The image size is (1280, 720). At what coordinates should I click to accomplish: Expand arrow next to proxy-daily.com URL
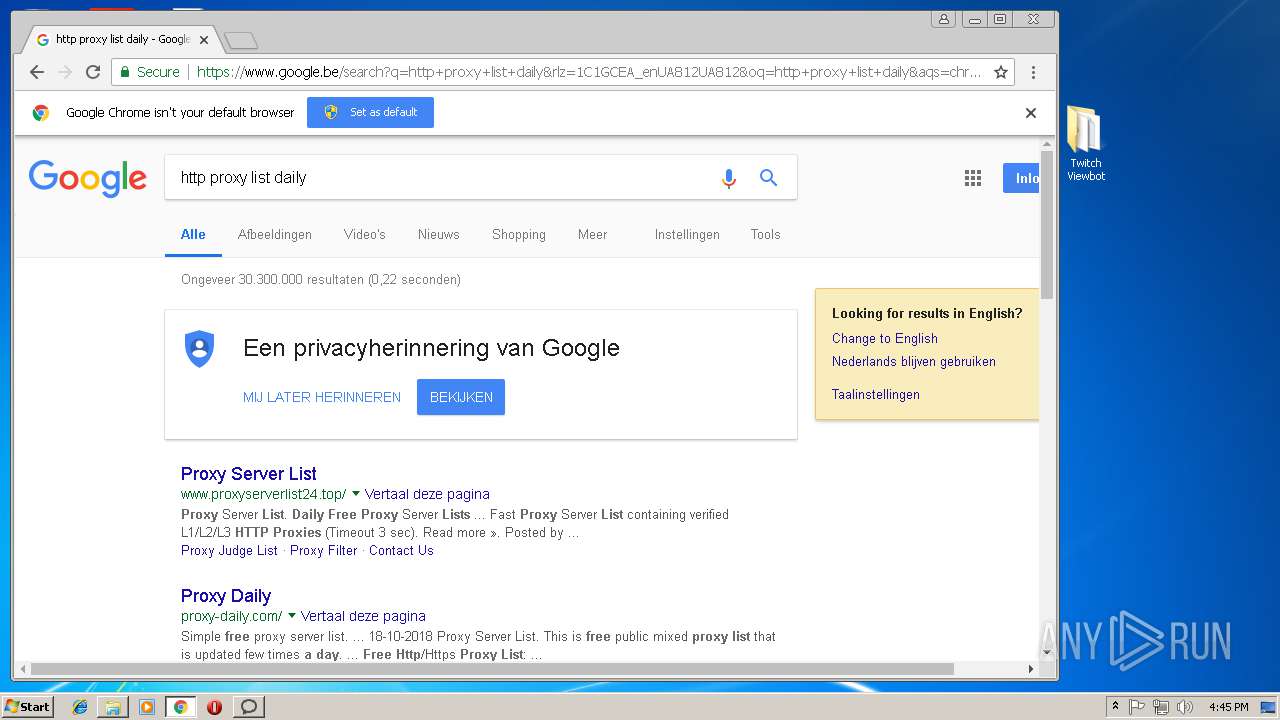[x=292, y=616]
